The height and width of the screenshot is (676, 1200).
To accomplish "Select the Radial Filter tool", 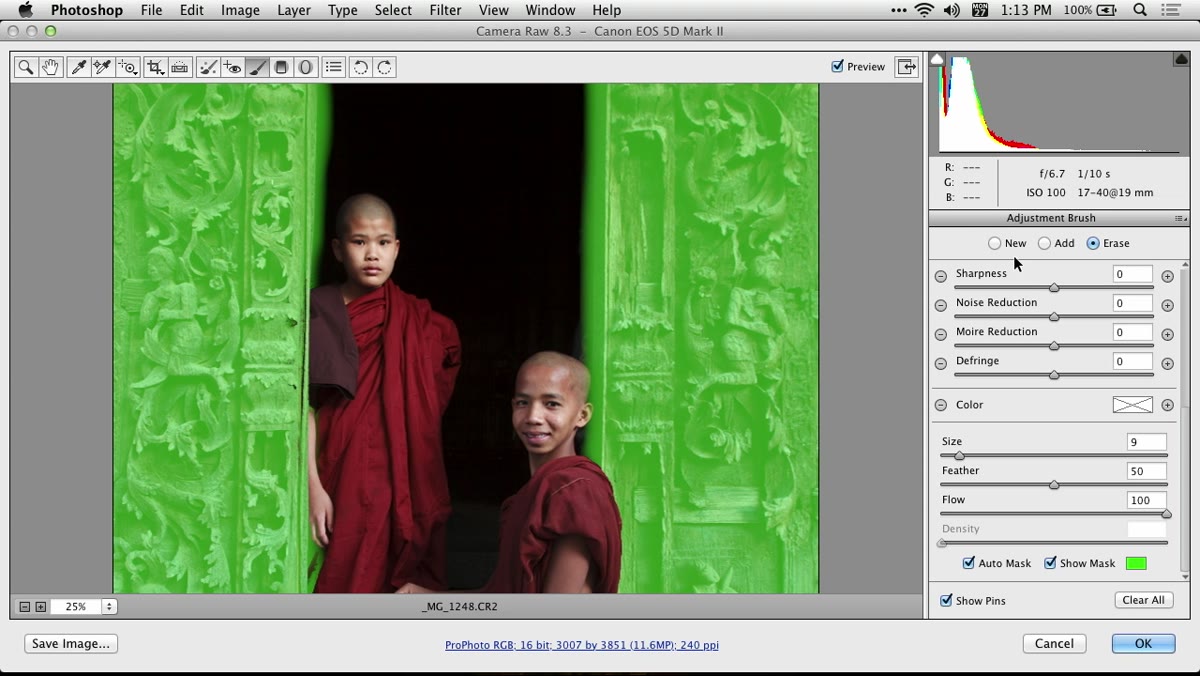I will [x=306, y=67].
